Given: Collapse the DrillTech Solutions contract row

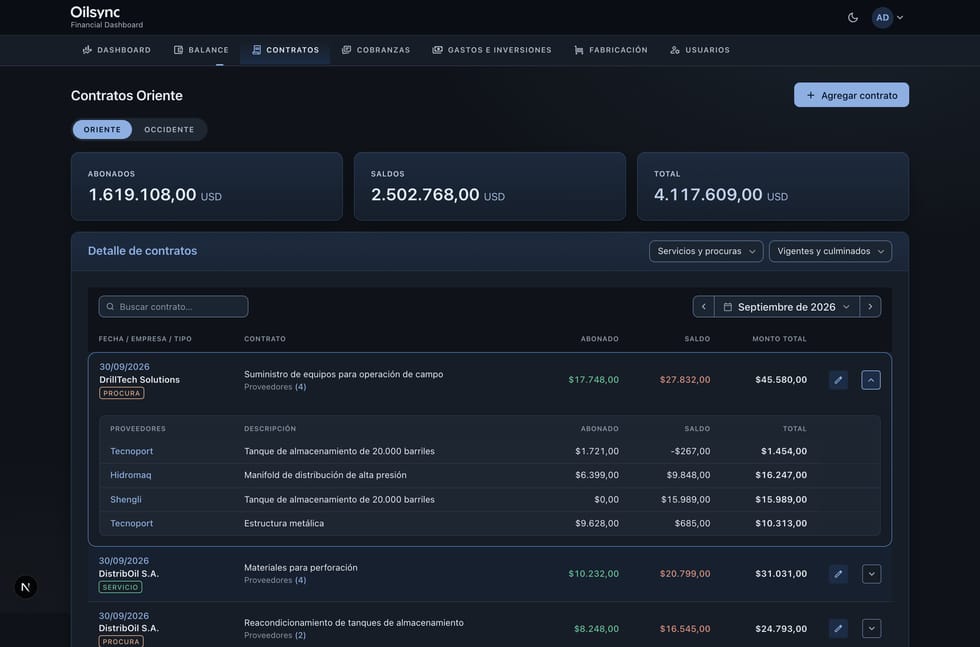Looking at the screenshot, I should 871,380.
